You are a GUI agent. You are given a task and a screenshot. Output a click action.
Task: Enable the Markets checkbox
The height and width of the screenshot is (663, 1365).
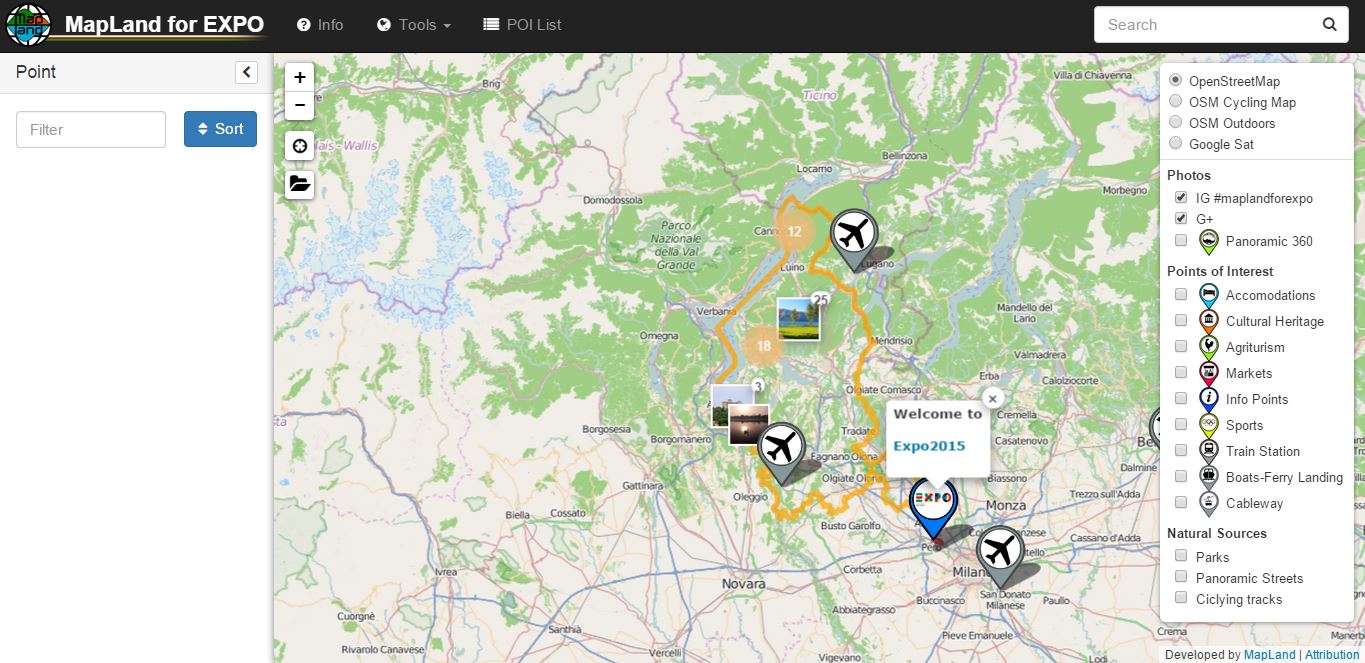coord(1181,372)
